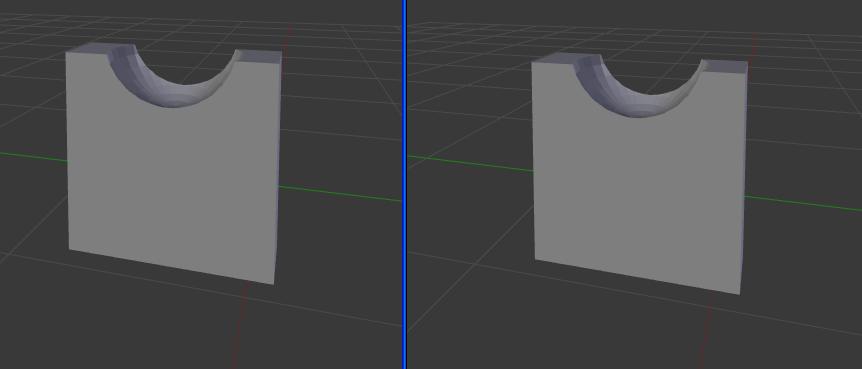The width and height of the screenshot is (862, 369).
Task: Select bottom-left corner vertex of right viewport block
Action: click(x=535, y=260)
